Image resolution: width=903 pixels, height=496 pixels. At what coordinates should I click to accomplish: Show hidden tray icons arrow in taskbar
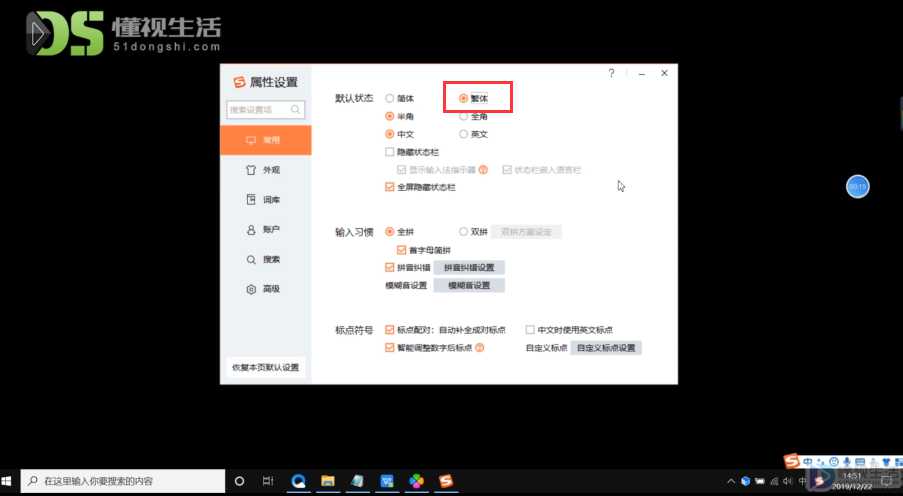731,481
